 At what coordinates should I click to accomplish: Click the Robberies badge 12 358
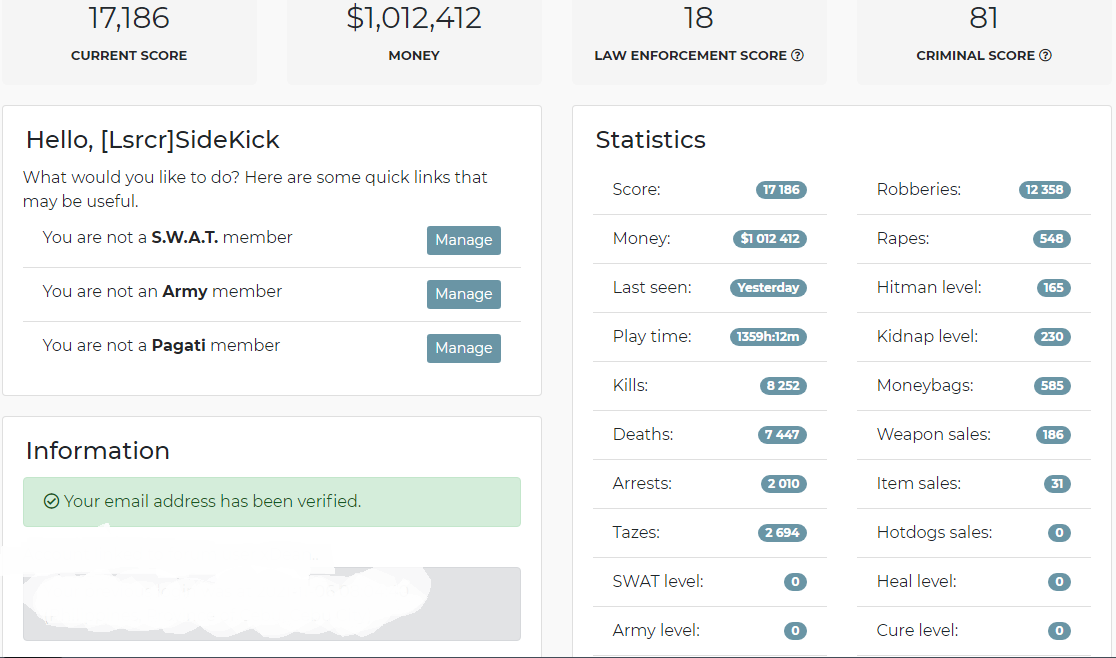click(x=1044, y=190)
